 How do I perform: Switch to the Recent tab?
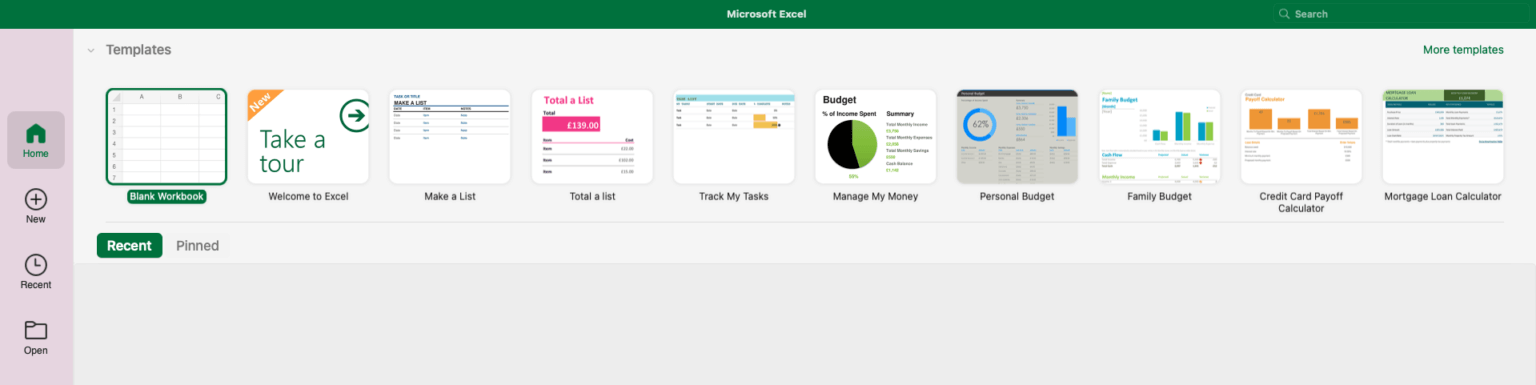129,245
